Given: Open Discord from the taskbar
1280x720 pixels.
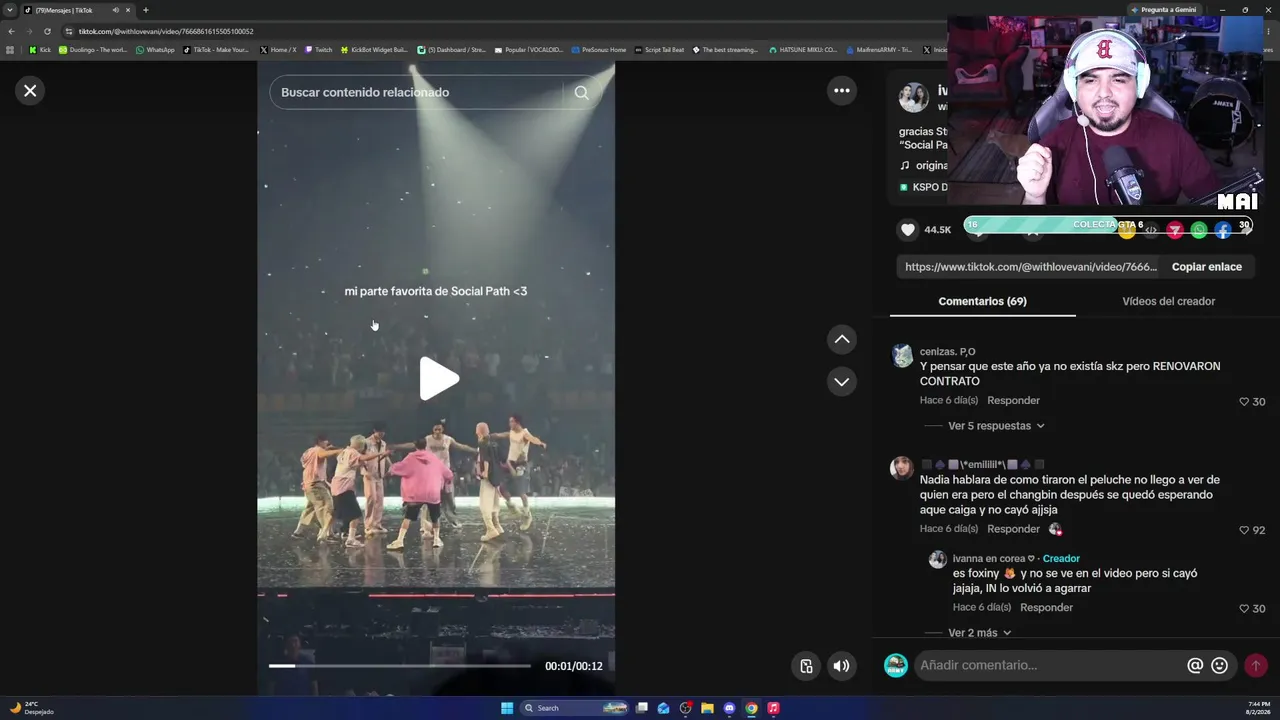Looking at the screenshot, I should [729, 708].
